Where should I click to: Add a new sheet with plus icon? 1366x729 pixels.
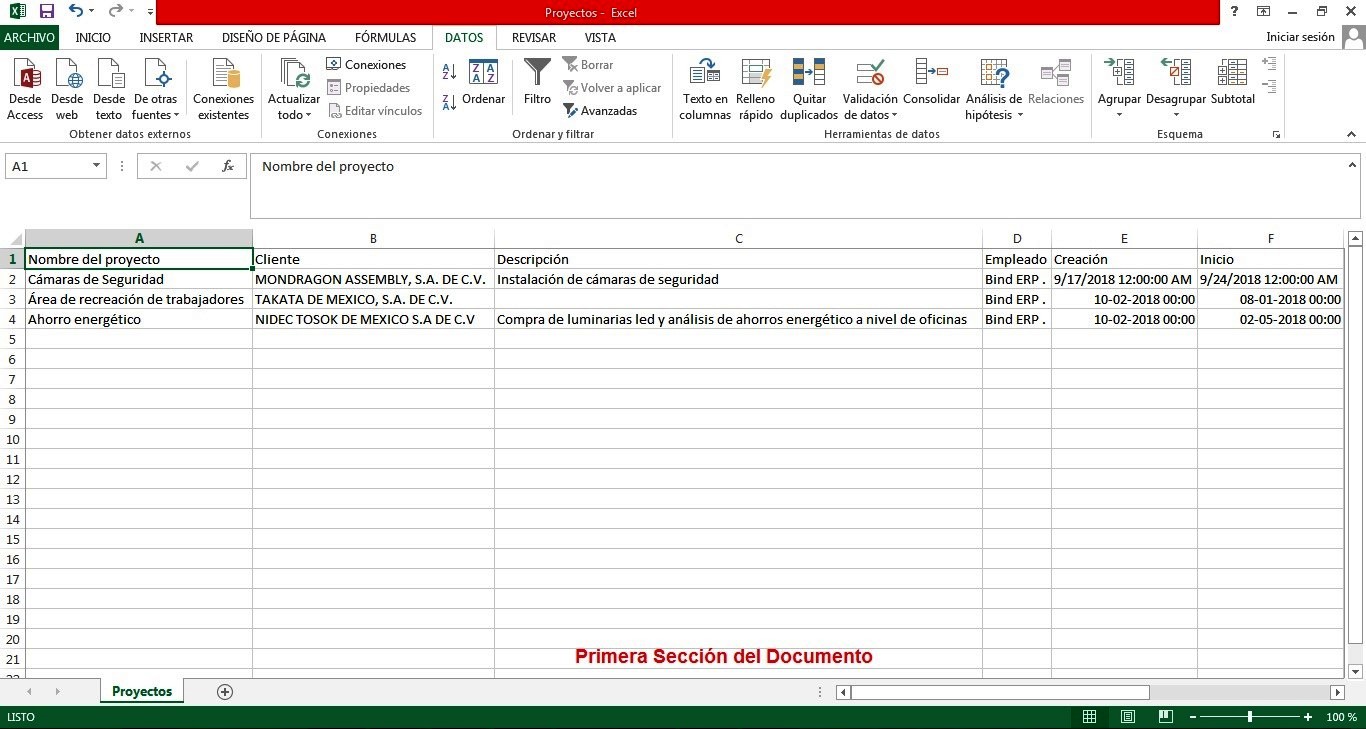click(x=225, y=692)
